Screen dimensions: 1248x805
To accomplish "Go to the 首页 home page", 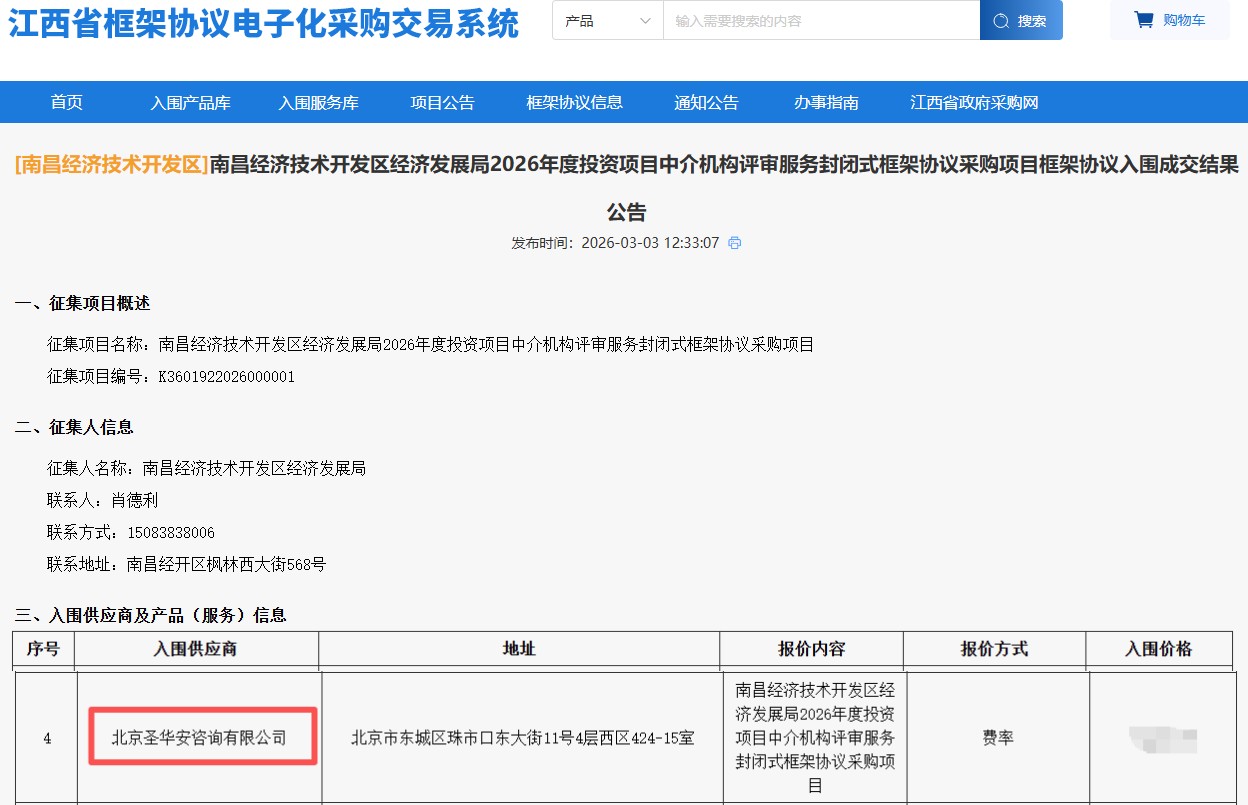I will click(67, 102).
